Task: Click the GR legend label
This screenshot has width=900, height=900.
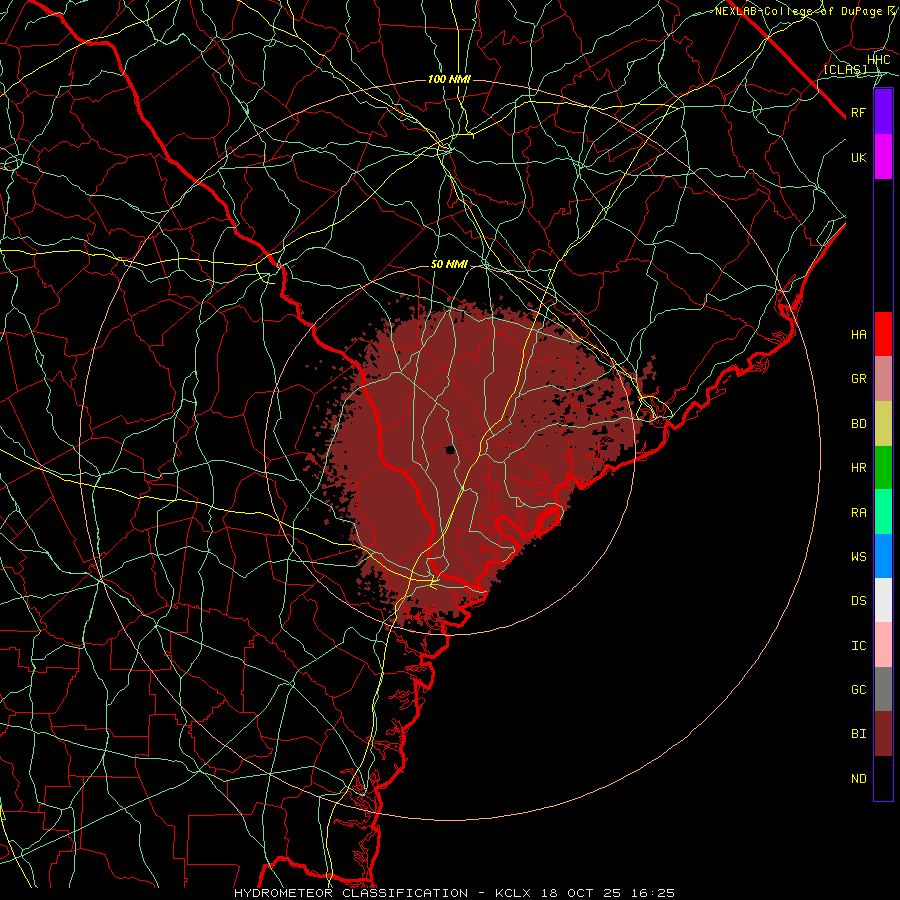Action: (x=858, y=379)
